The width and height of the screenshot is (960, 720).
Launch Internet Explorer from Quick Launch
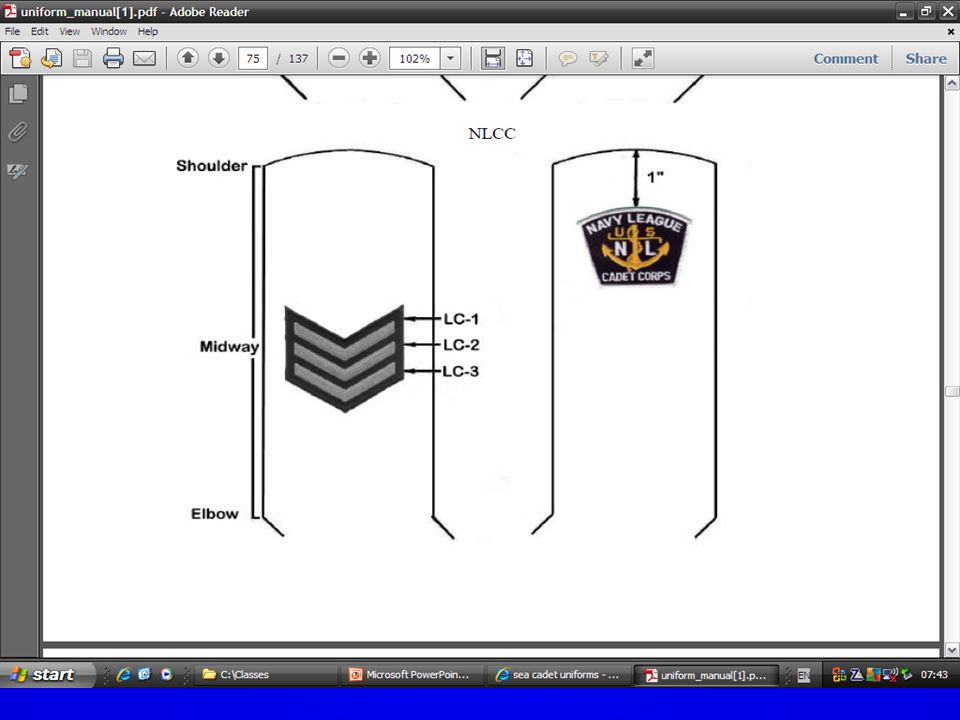pos(124,674)
